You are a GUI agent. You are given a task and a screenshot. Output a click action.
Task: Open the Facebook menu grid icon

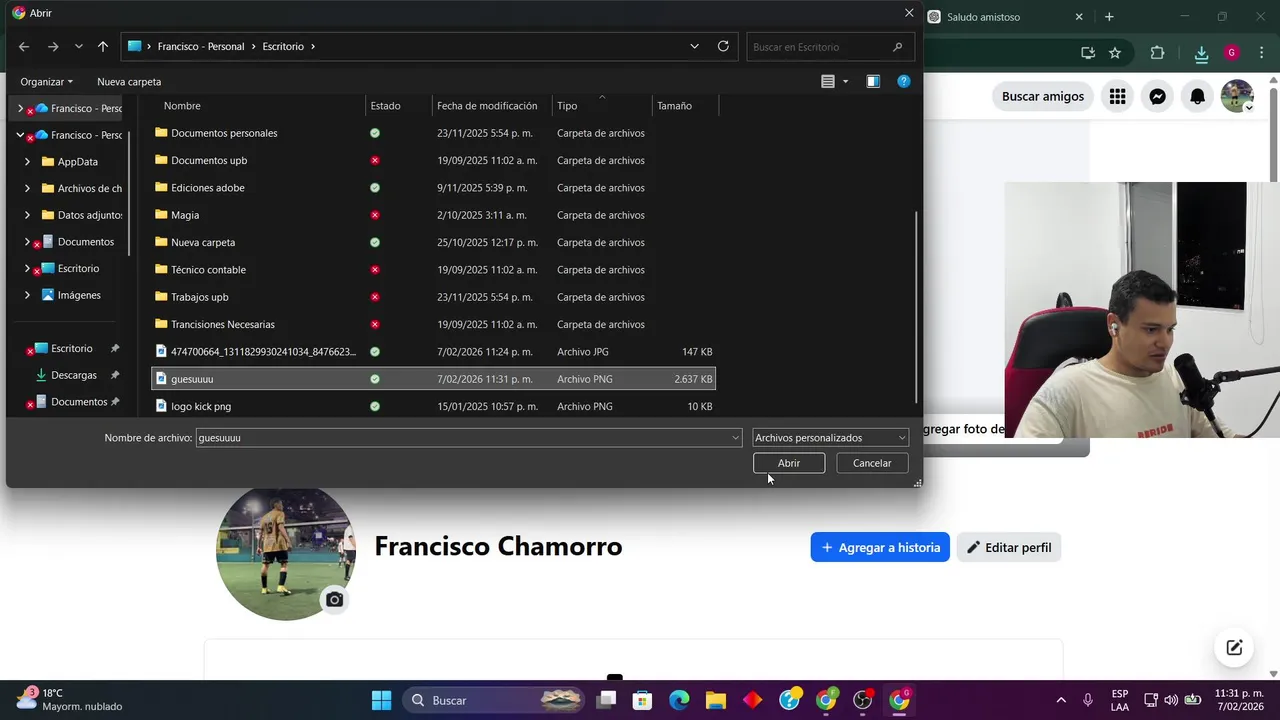click(1118, 96)
